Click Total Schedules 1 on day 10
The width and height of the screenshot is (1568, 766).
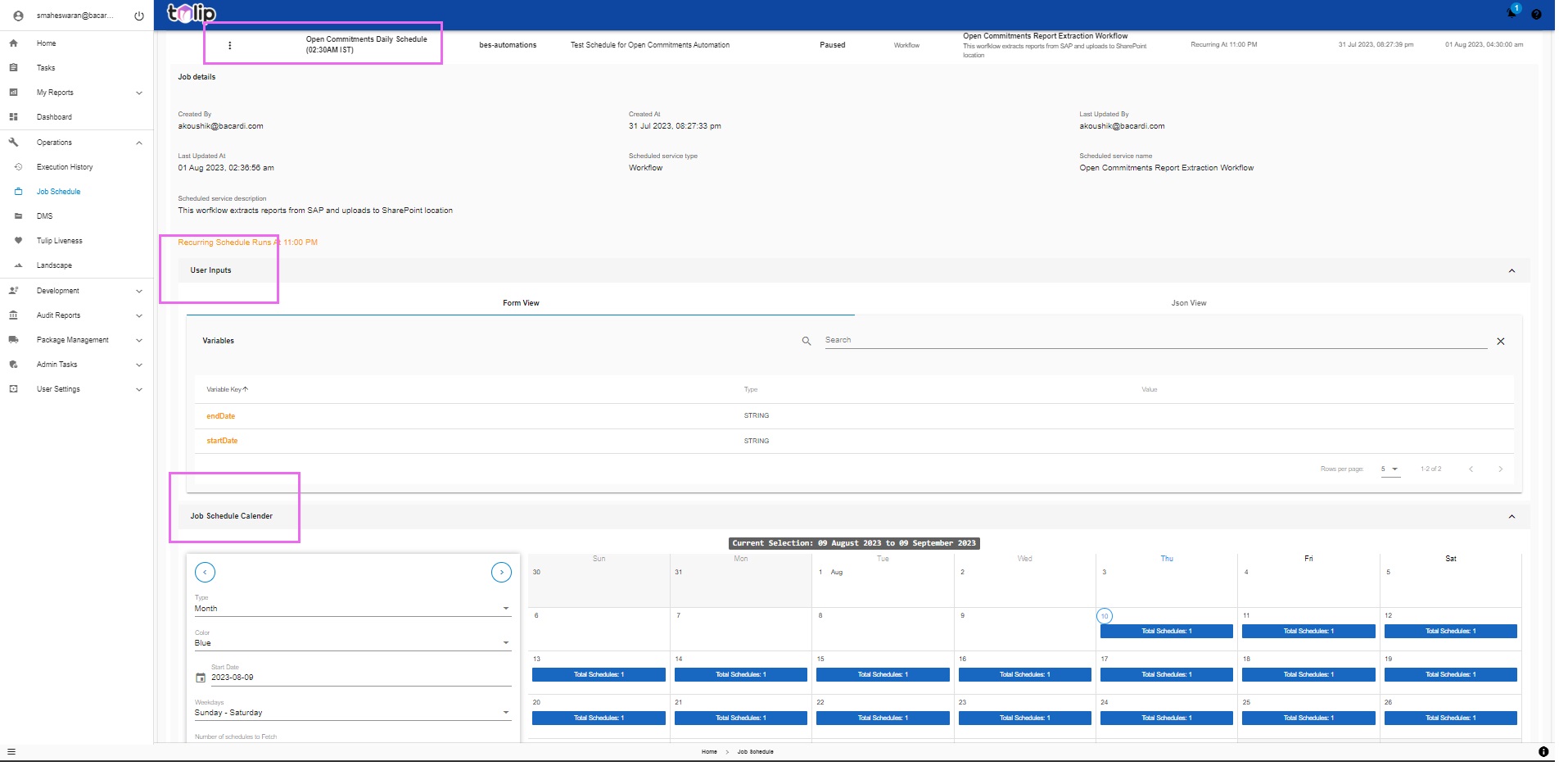click(x=1166, y=631)
